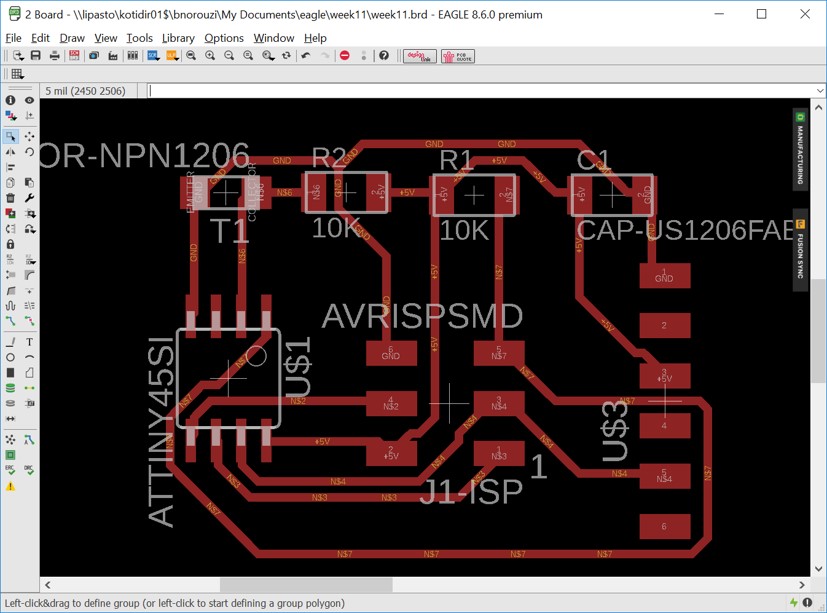The width and height of the screenshot is (827, 613).
Task: Open the Edit menu
Action: click(40, 38)
